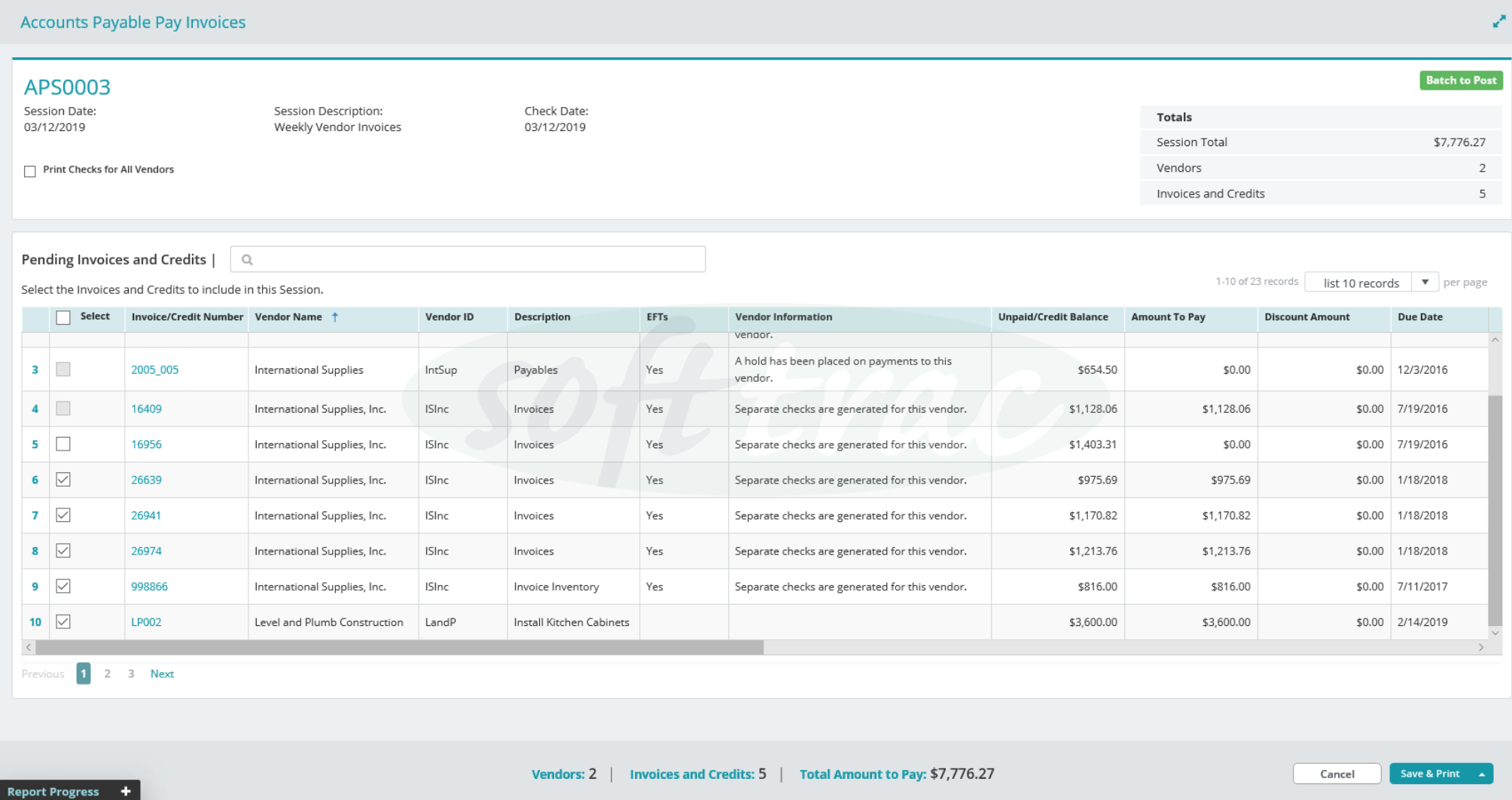Uncheck the box for invoice 26639
The height and width of the screenshot is (800, 1512).
click(63, 480)
